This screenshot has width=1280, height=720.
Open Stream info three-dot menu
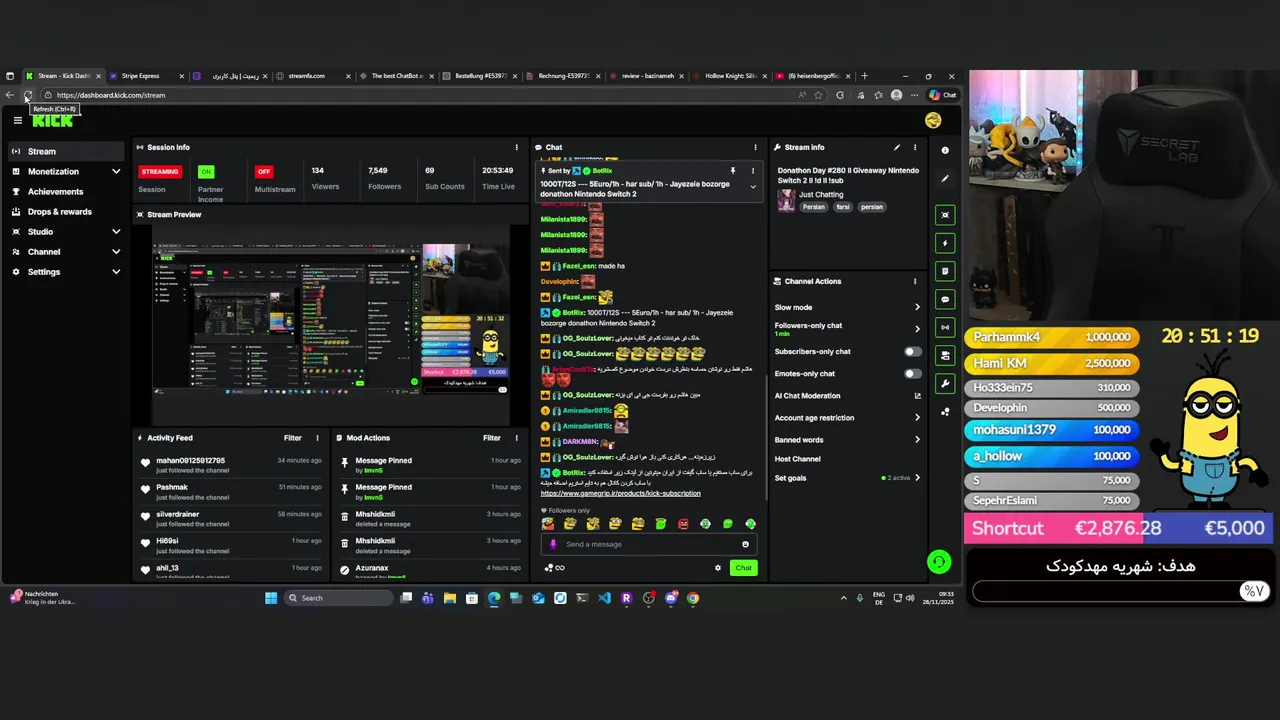(x=915, y=147)
